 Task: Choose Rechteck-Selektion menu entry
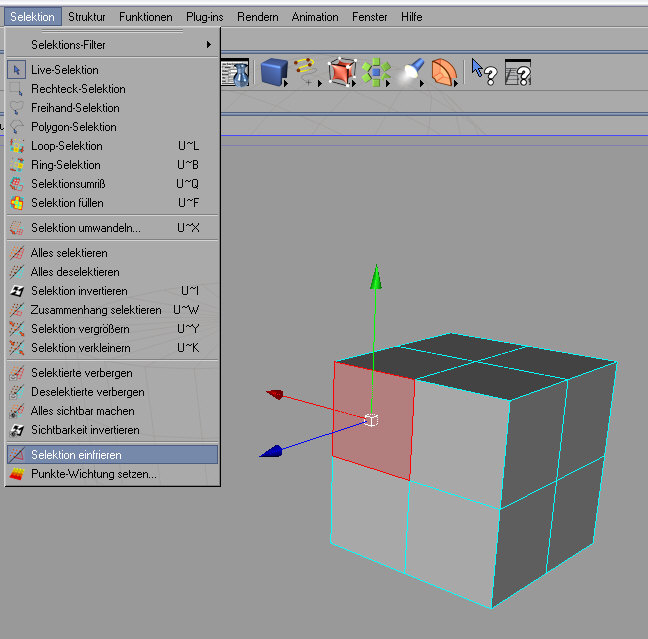click(112, 89)
